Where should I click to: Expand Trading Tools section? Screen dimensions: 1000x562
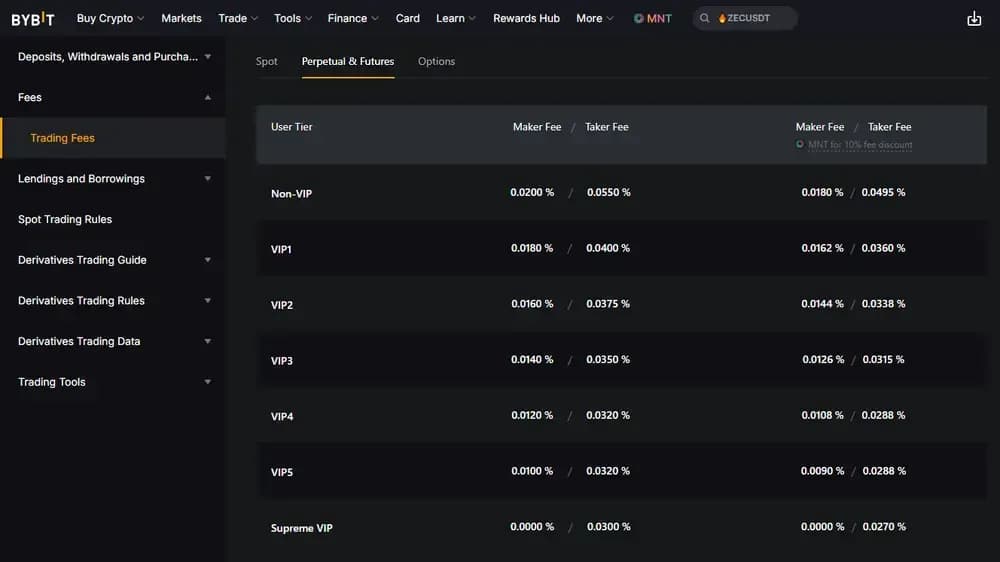[x=113, y=382]
